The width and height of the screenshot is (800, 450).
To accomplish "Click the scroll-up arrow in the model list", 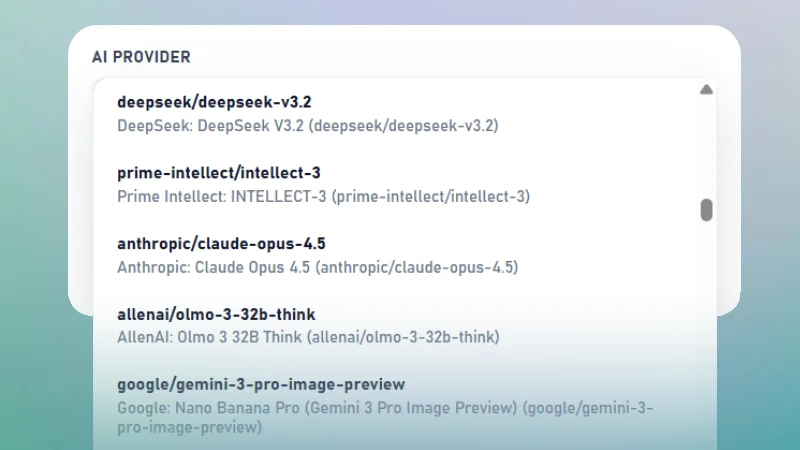I will [x=706, y=90].
